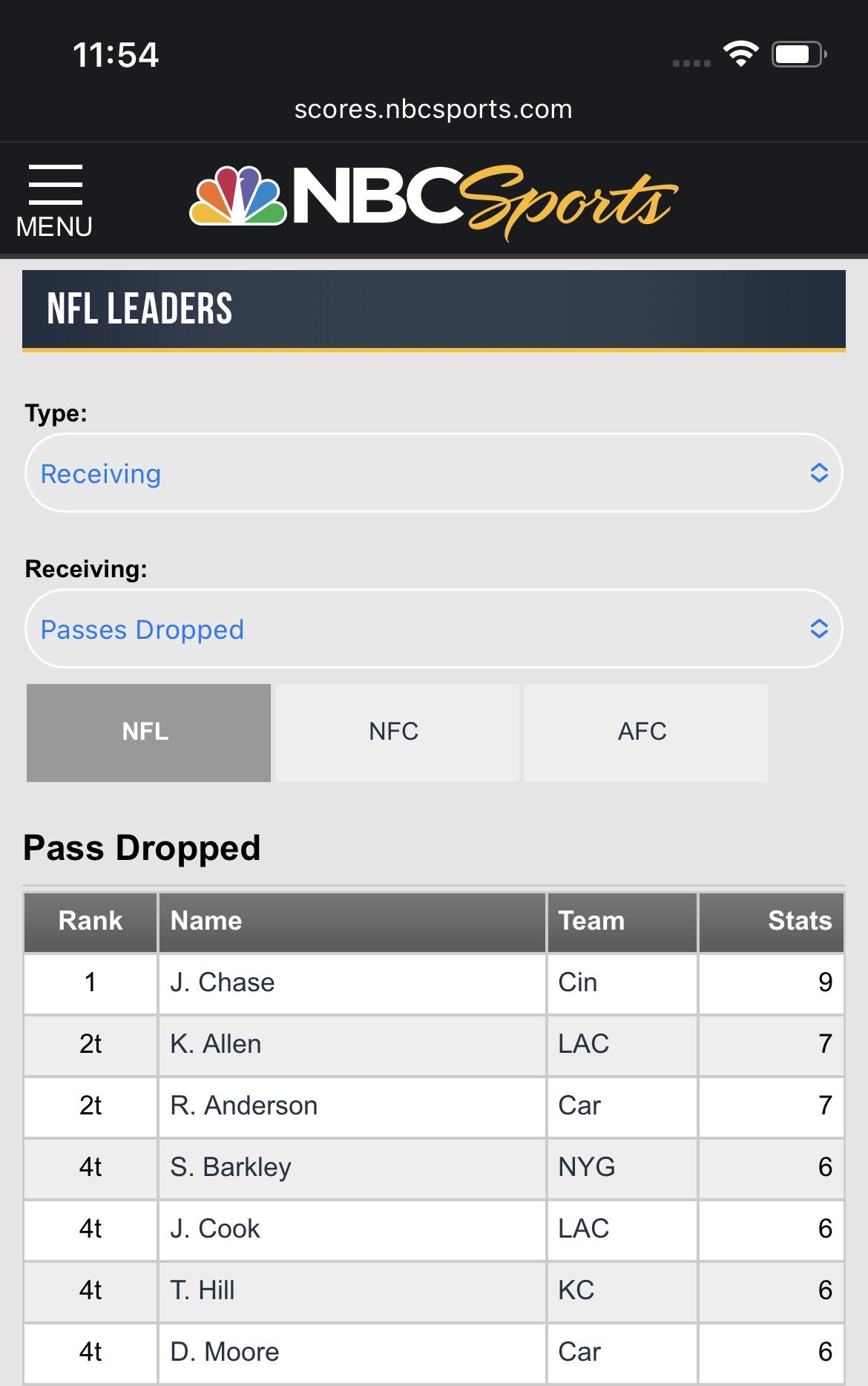The width and height of the screenshot is (868, 1386).
Task: Click the Team column header
Action: click(622, 922)
